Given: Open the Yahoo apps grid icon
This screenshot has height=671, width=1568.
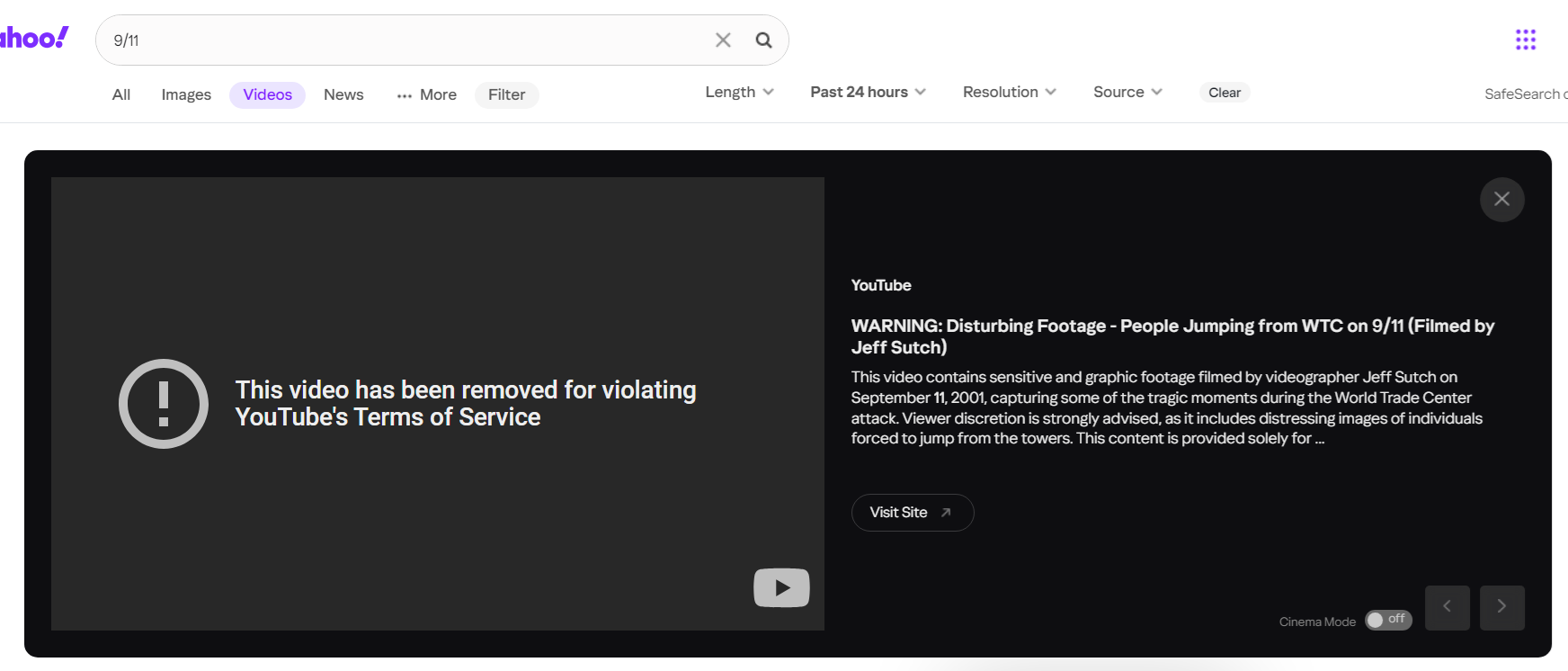Looking at the screenshot, I should tap(1526, 40).
